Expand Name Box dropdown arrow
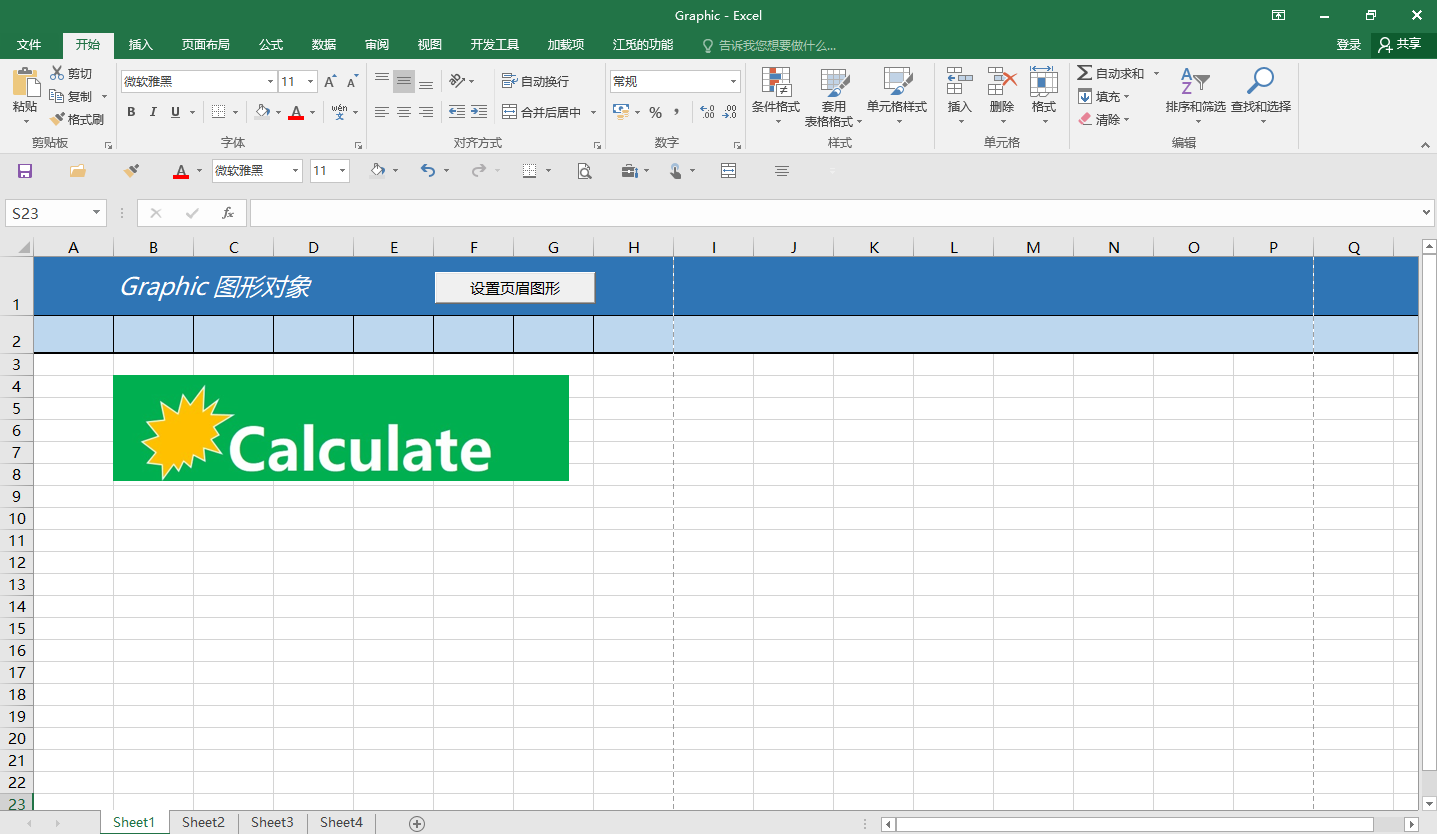Screen dimensions: 1437x834 point(97,213)
